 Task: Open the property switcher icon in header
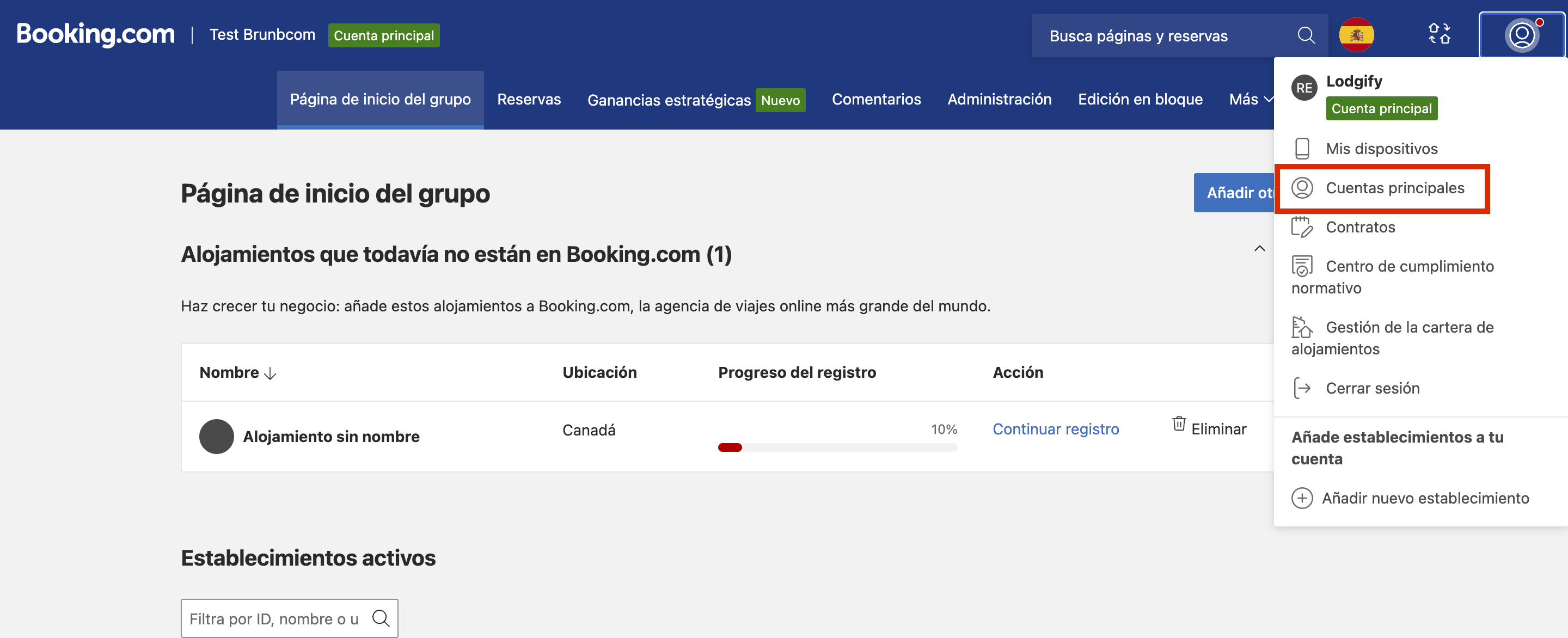[1439, 34]
